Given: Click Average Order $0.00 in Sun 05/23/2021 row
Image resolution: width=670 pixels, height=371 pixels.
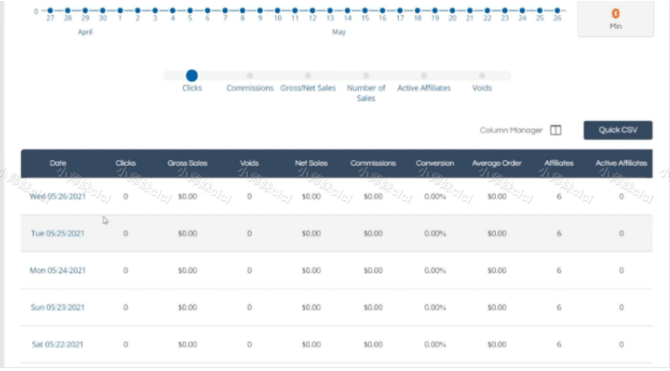Looking at the screenshot, I should [497, 307].
